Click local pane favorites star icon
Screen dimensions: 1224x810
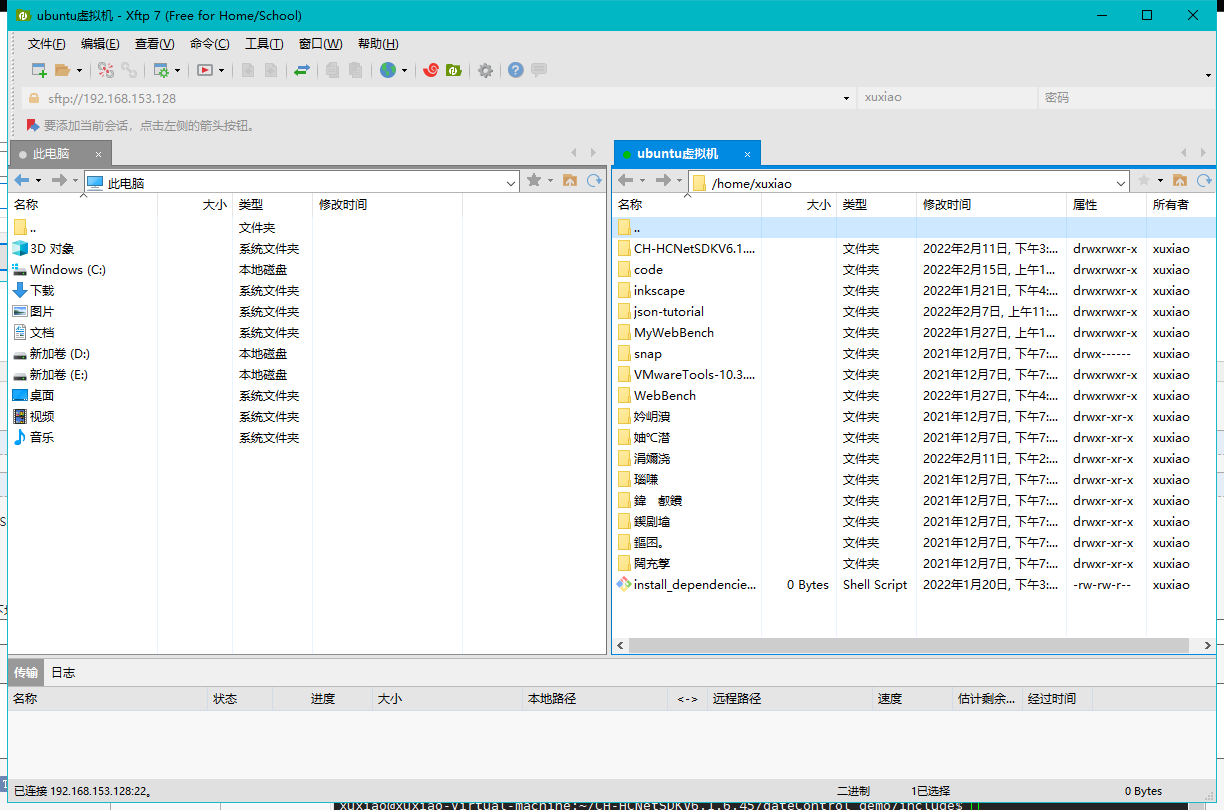pos(534,181)
